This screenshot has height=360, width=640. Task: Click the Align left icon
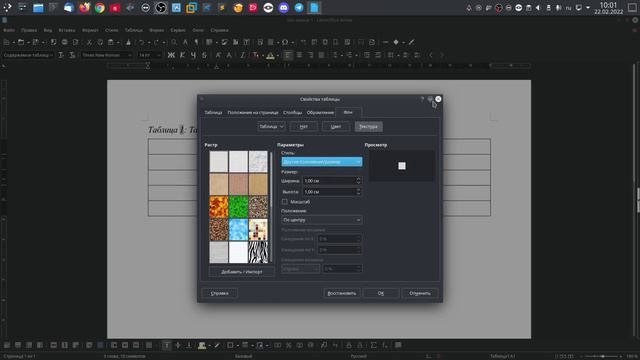coord(288,55)
